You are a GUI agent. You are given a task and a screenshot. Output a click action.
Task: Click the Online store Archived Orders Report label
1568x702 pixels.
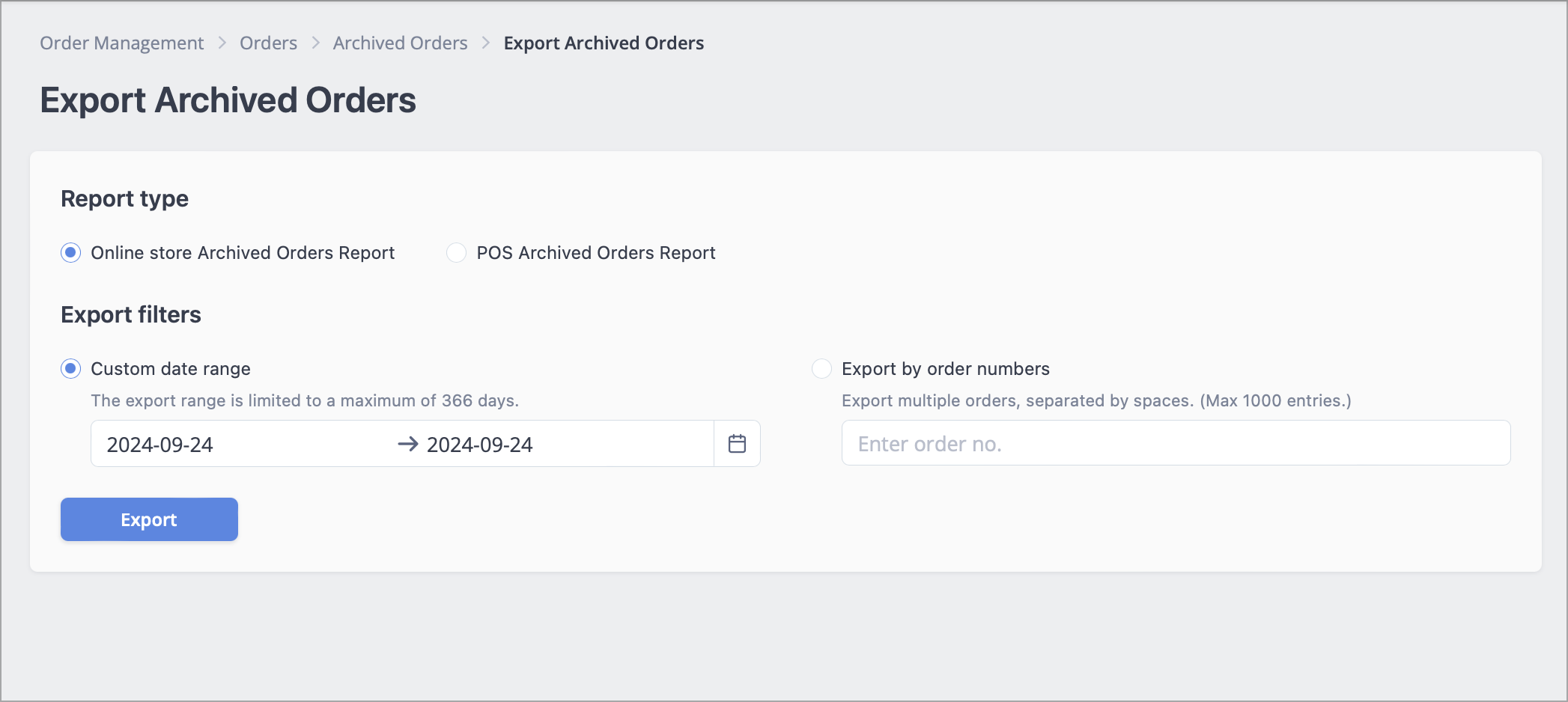pyautogui.click(x=243, y=253)
